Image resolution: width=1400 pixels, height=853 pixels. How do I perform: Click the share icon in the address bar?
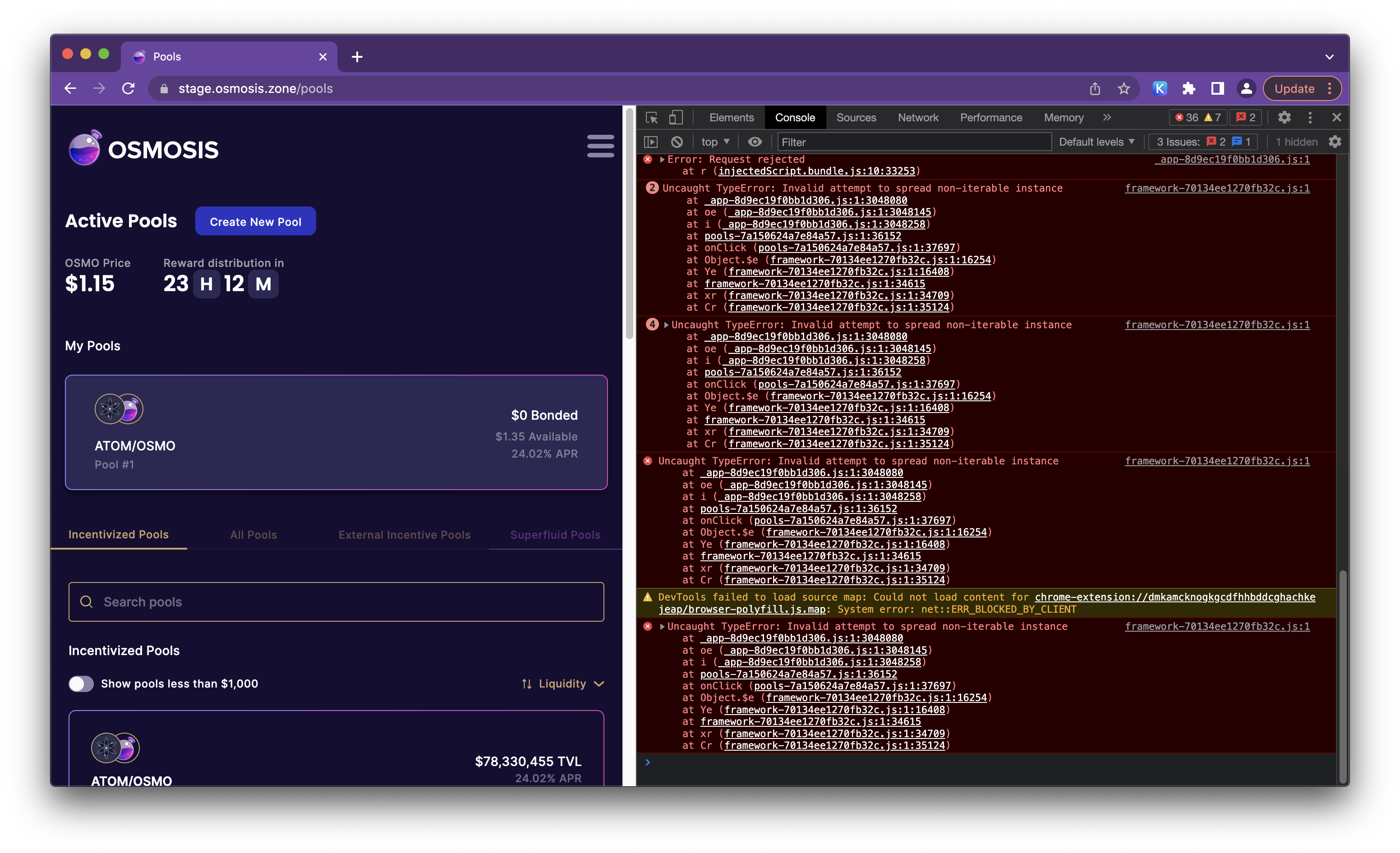(1096, 89)
